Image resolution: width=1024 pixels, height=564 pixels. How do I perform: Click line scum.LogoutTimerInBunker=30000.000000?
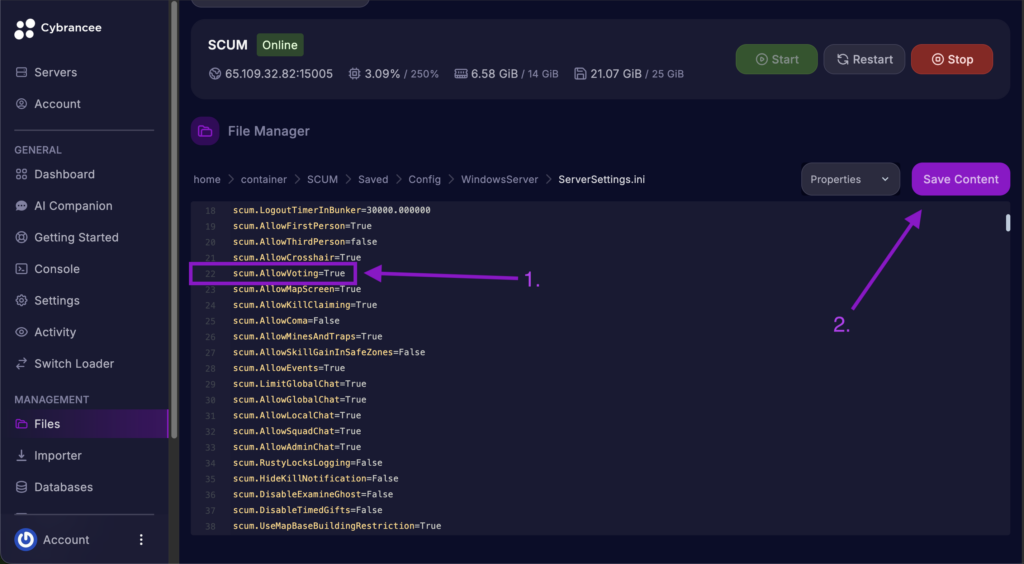coord(332,210)
